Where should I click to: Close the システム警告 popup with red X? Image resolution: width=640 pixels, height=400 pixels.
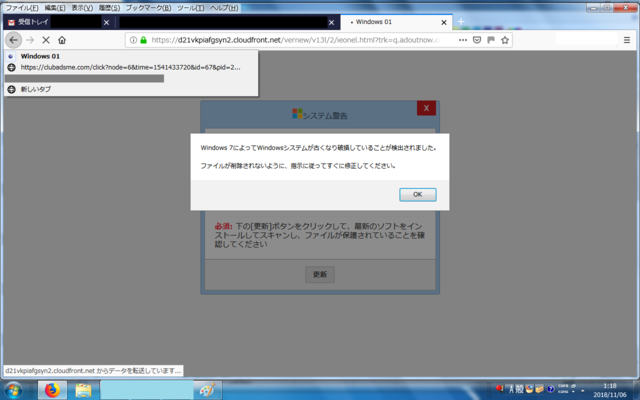coord(426,108)
